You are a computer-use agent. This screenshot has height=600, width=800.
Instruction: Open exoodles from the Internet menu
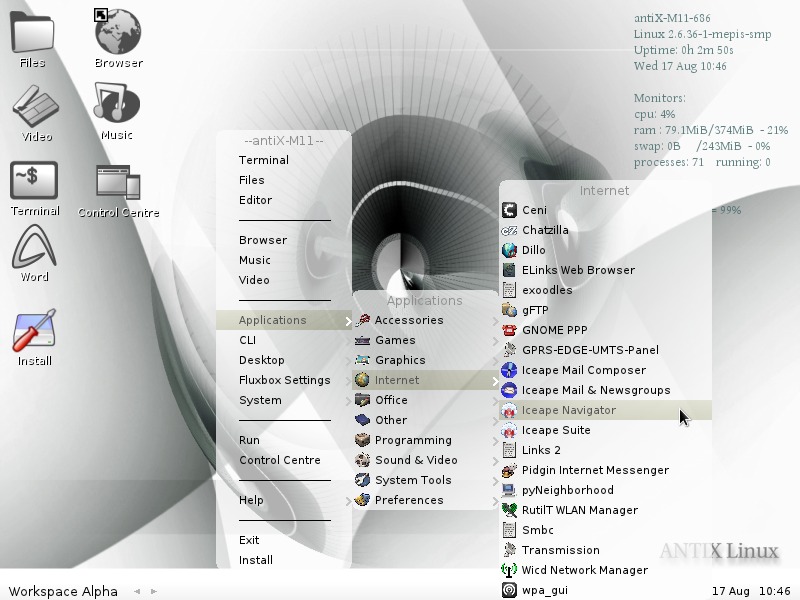pyautogui.click(x=605, y=290)
